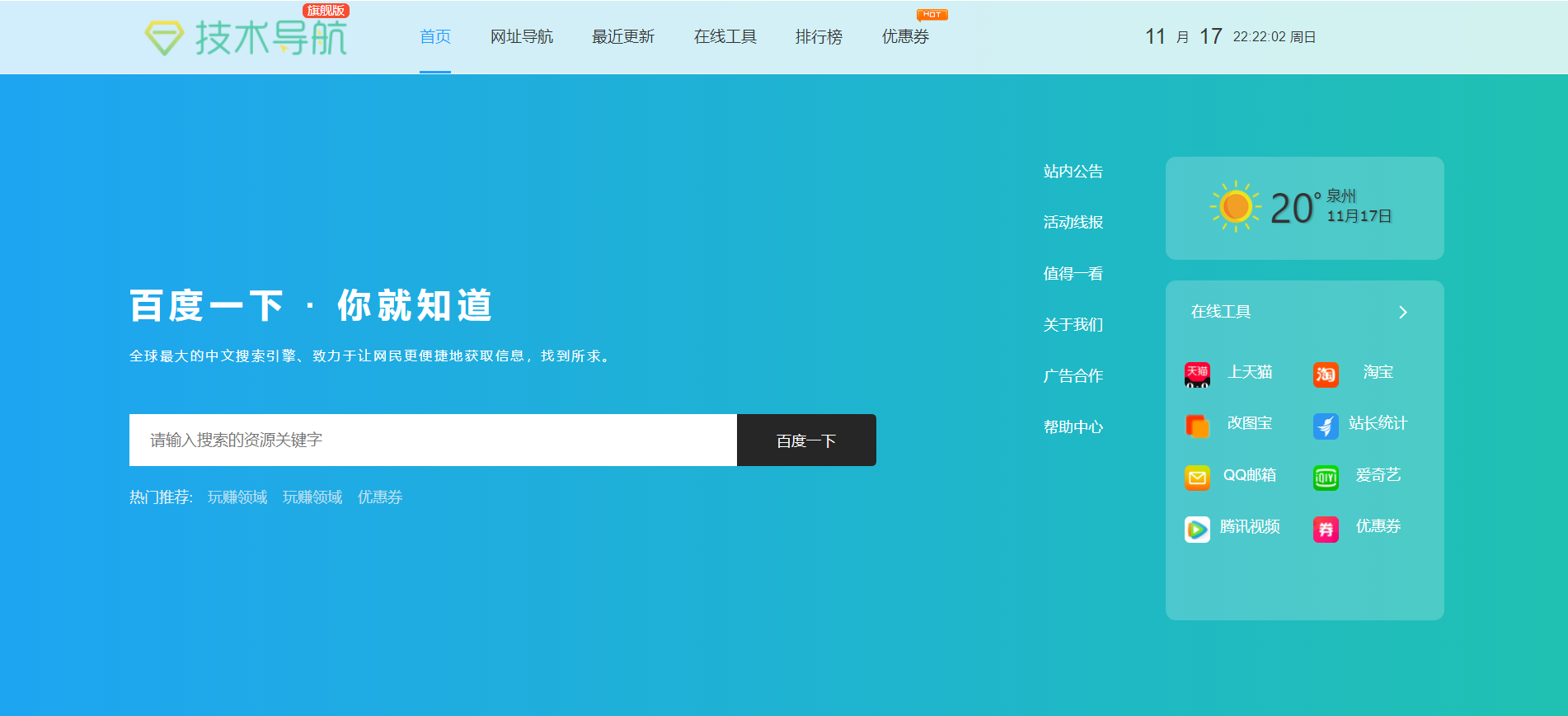
Task: Click the sunny weather icon
Action: 1235,207
